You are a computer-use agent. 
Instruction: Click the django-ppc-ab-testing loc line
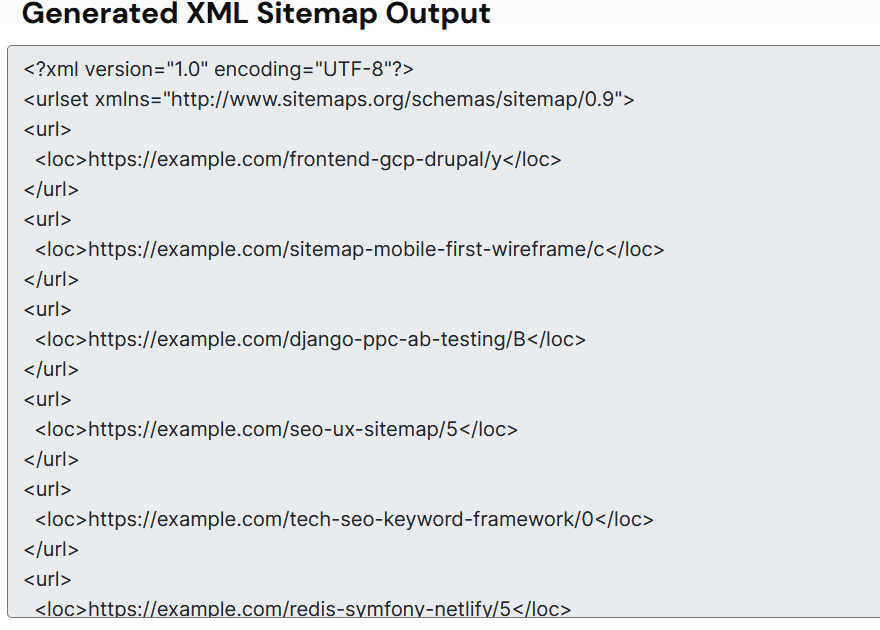(310, 339)
